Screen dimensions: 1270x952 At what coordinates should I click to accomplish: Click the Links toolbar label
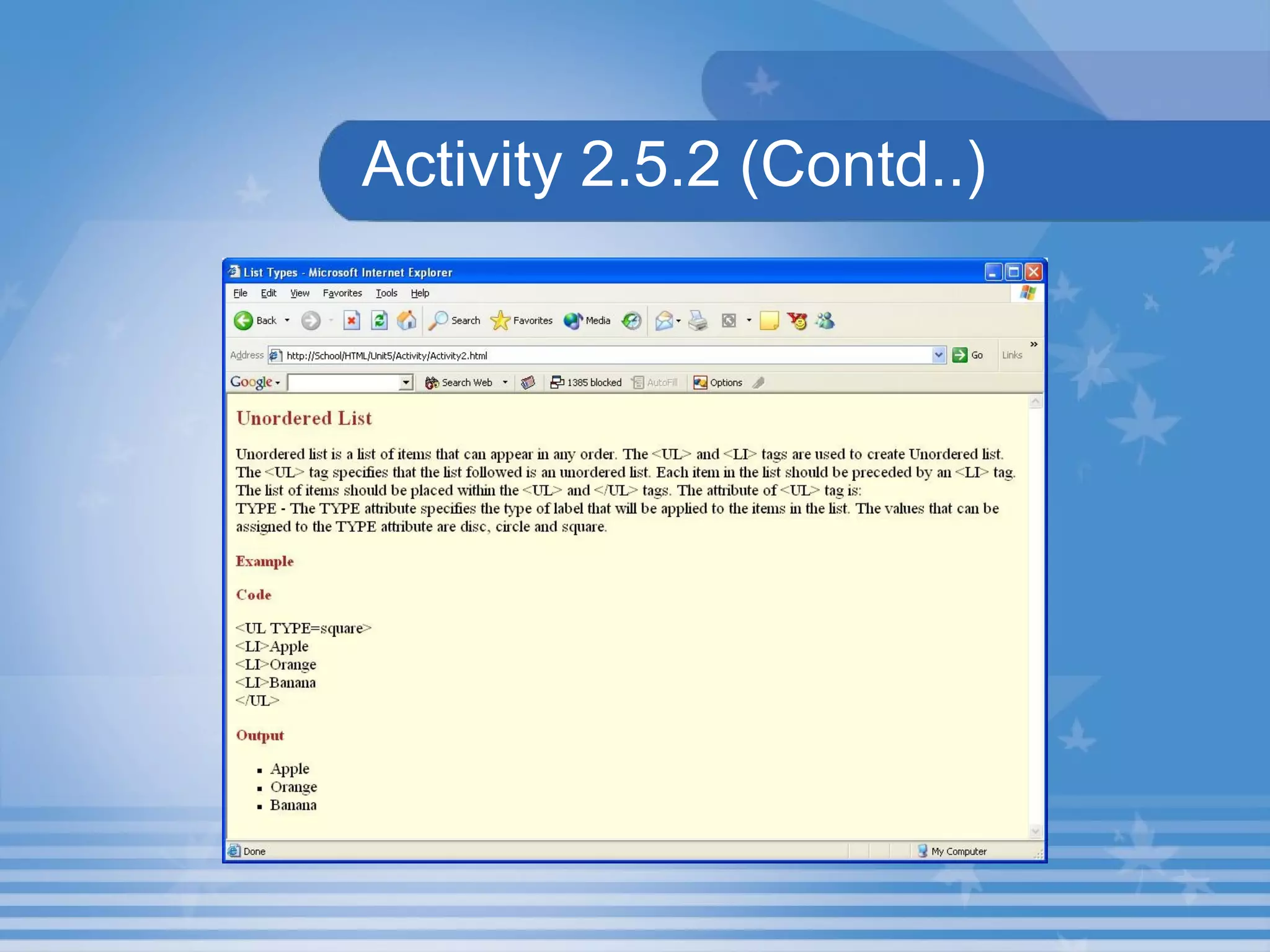(1012, 355)
